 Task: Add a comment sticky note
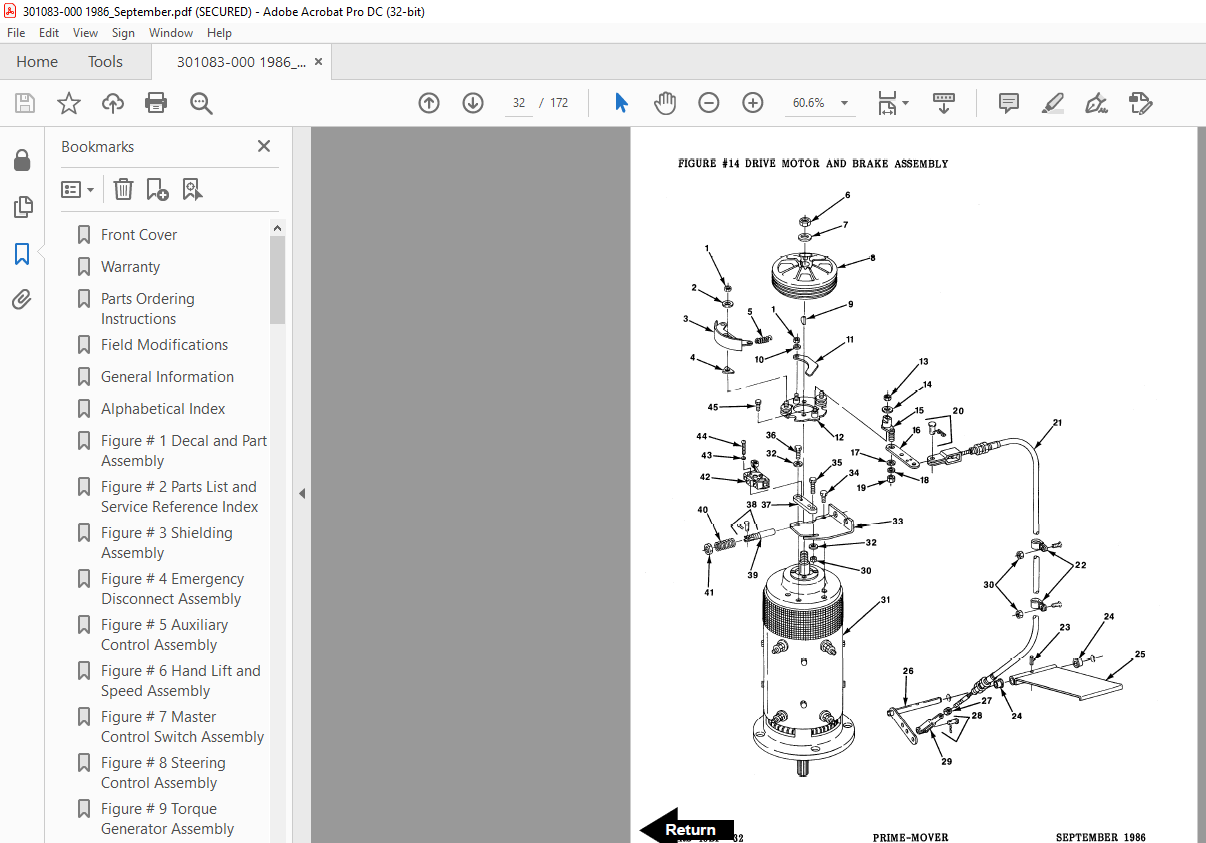1009,103
